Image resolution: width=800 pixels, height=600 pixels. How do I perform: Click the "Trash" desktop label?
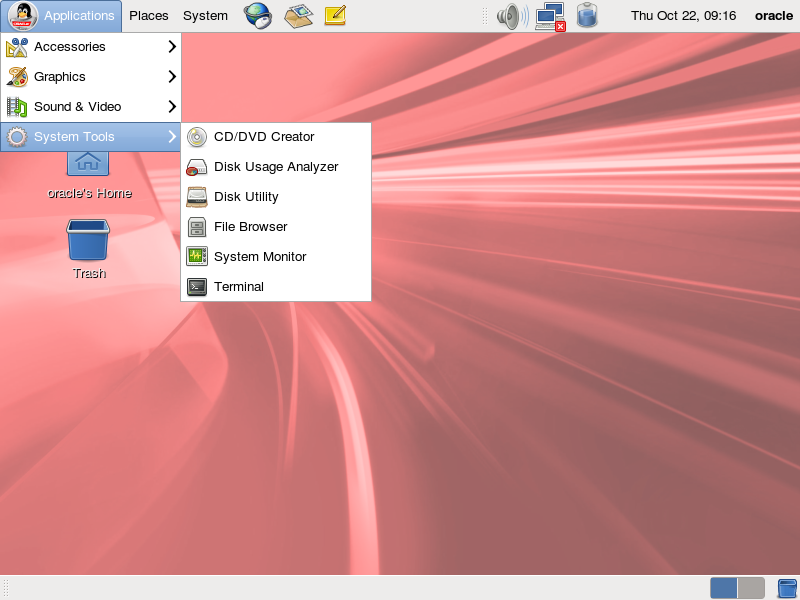pyautogui.click(x=89, y=273)
